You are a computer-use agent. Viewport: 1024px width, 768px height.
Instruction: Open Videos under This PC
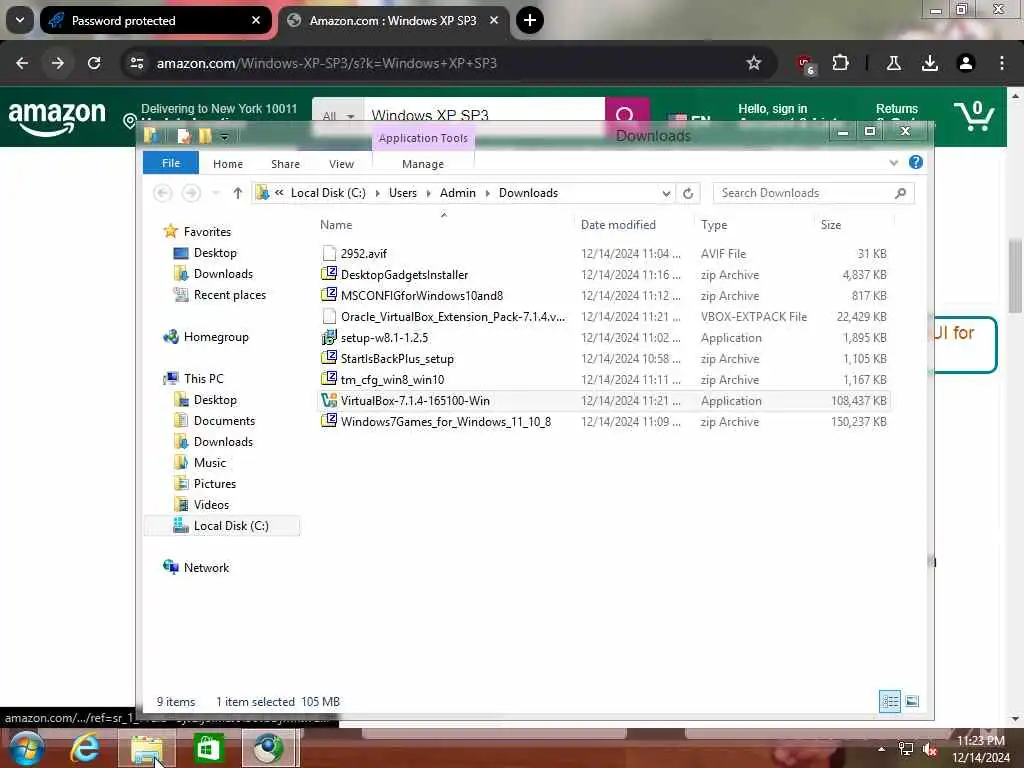[x=202, y=504]
